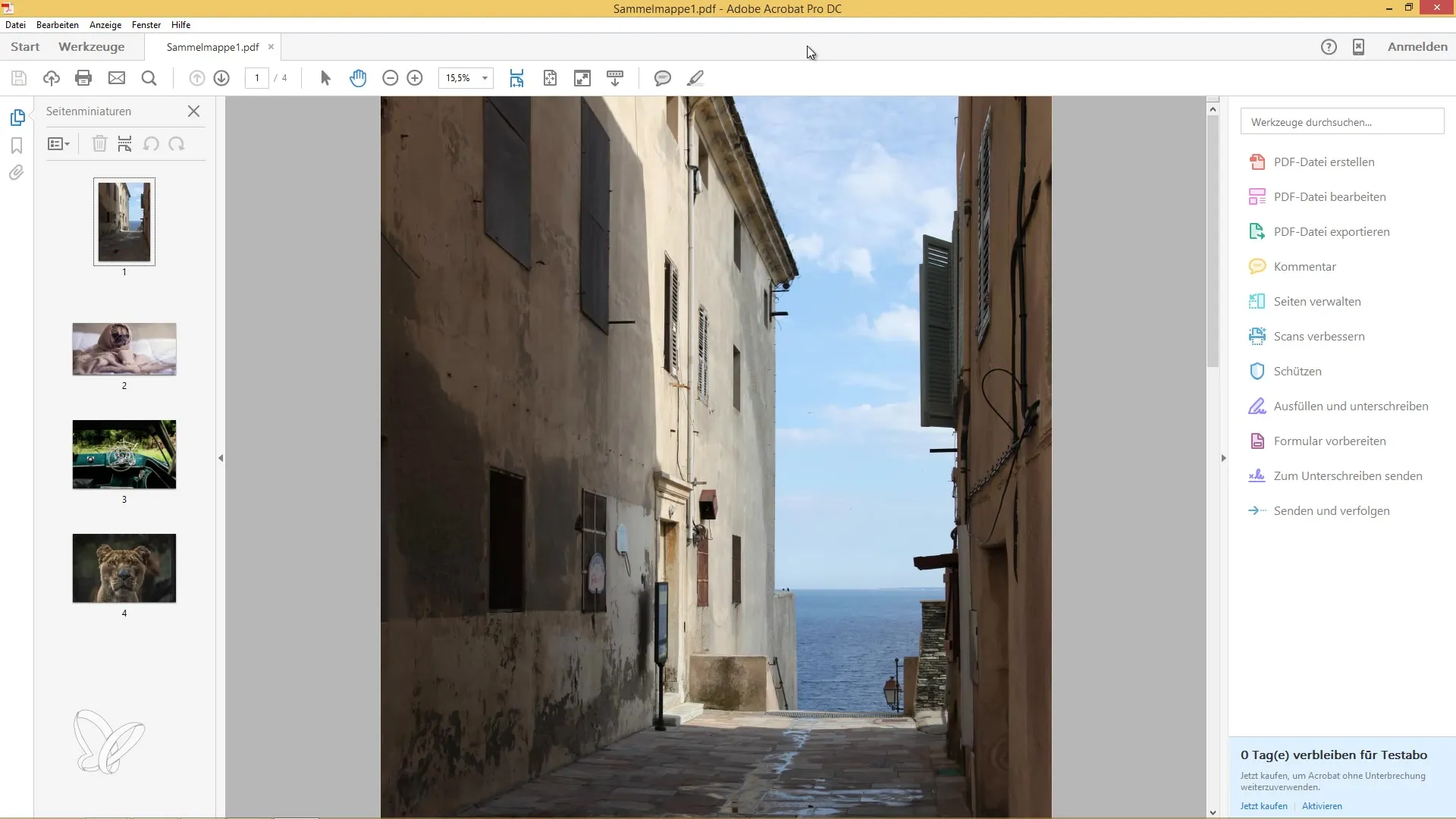
Task: Open Seiten verwalten tool
Action: click(1316, 302)
